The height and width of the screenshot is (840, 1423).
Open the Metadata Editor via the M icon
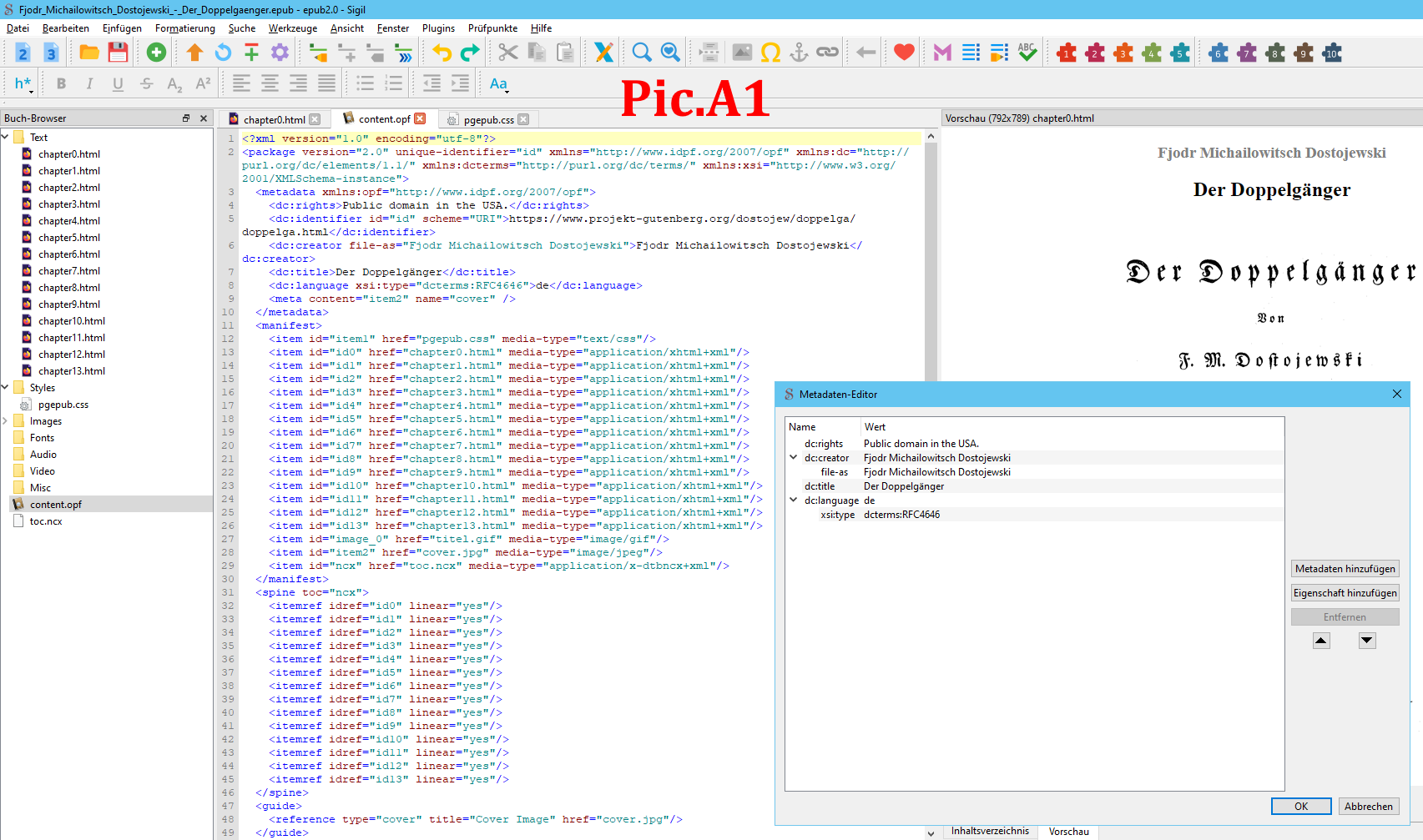[942, 53]
